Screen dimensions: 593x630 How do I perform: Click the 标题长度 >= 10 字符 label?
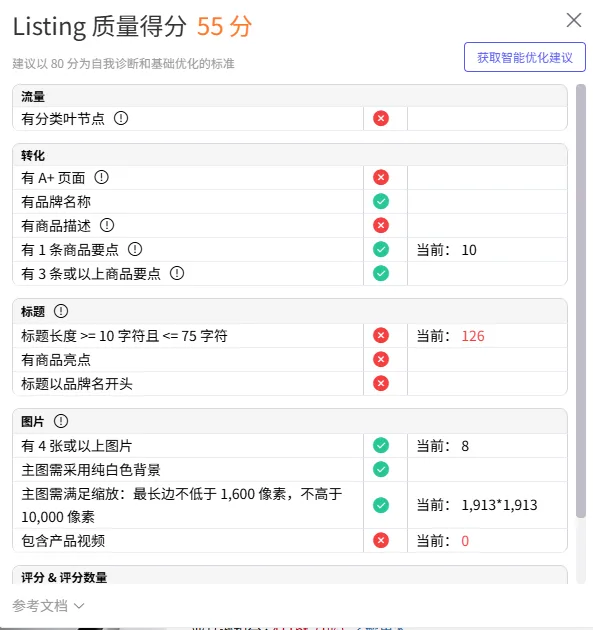point(124,335)
